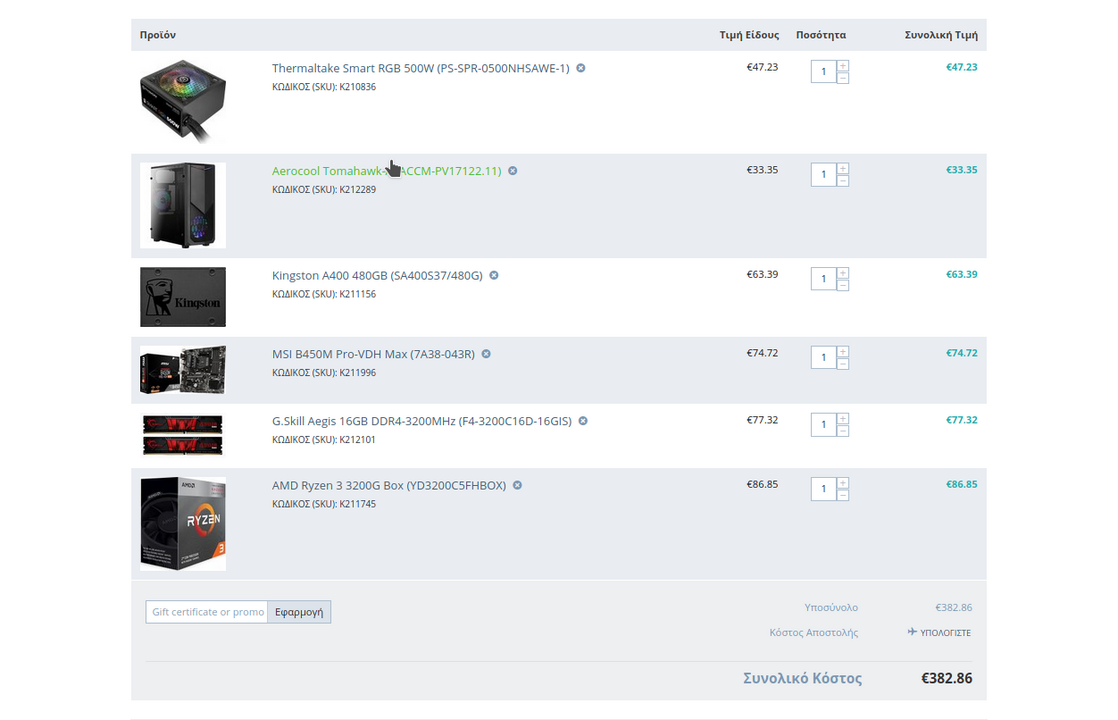Click the AMD Ryzen 3 box thumbnail

pos(183,524)
